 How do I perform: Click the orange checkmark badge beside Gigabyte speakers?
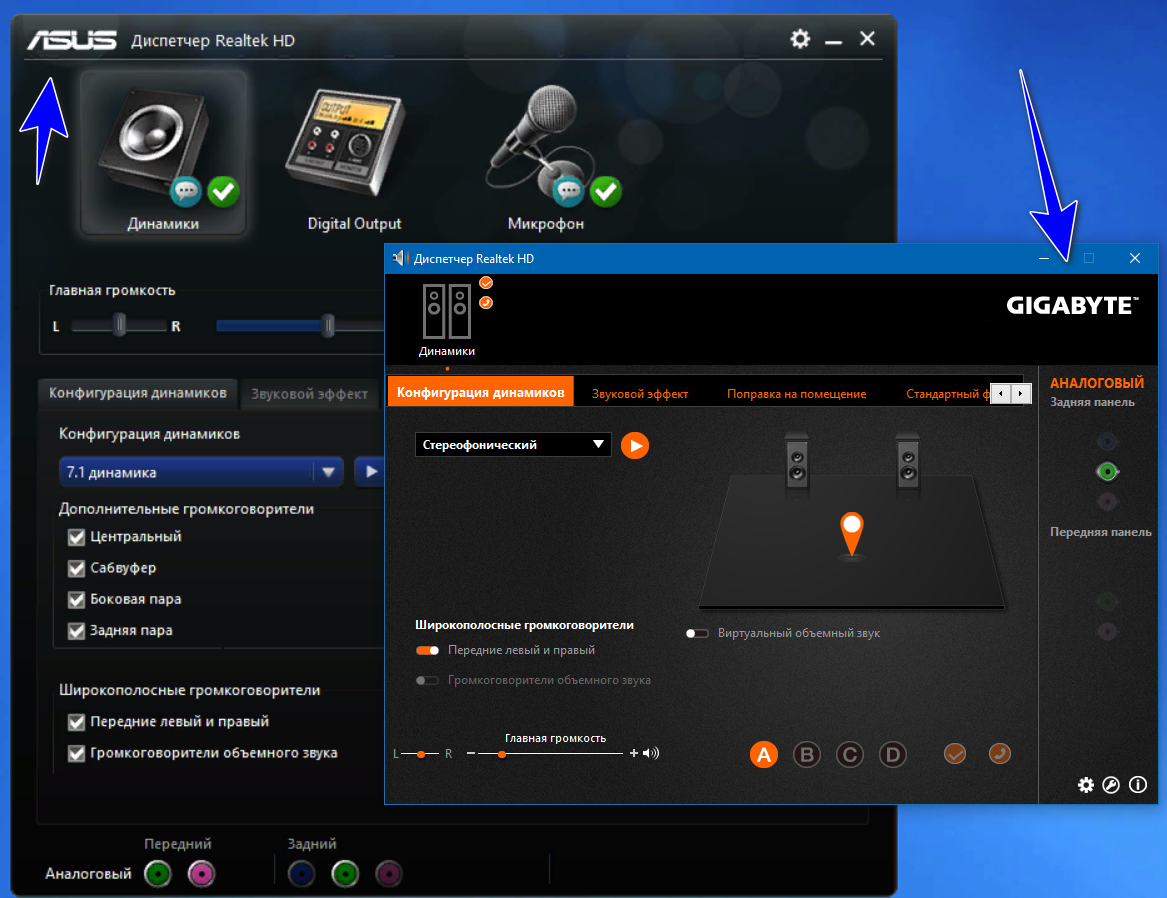click(486, 283)
